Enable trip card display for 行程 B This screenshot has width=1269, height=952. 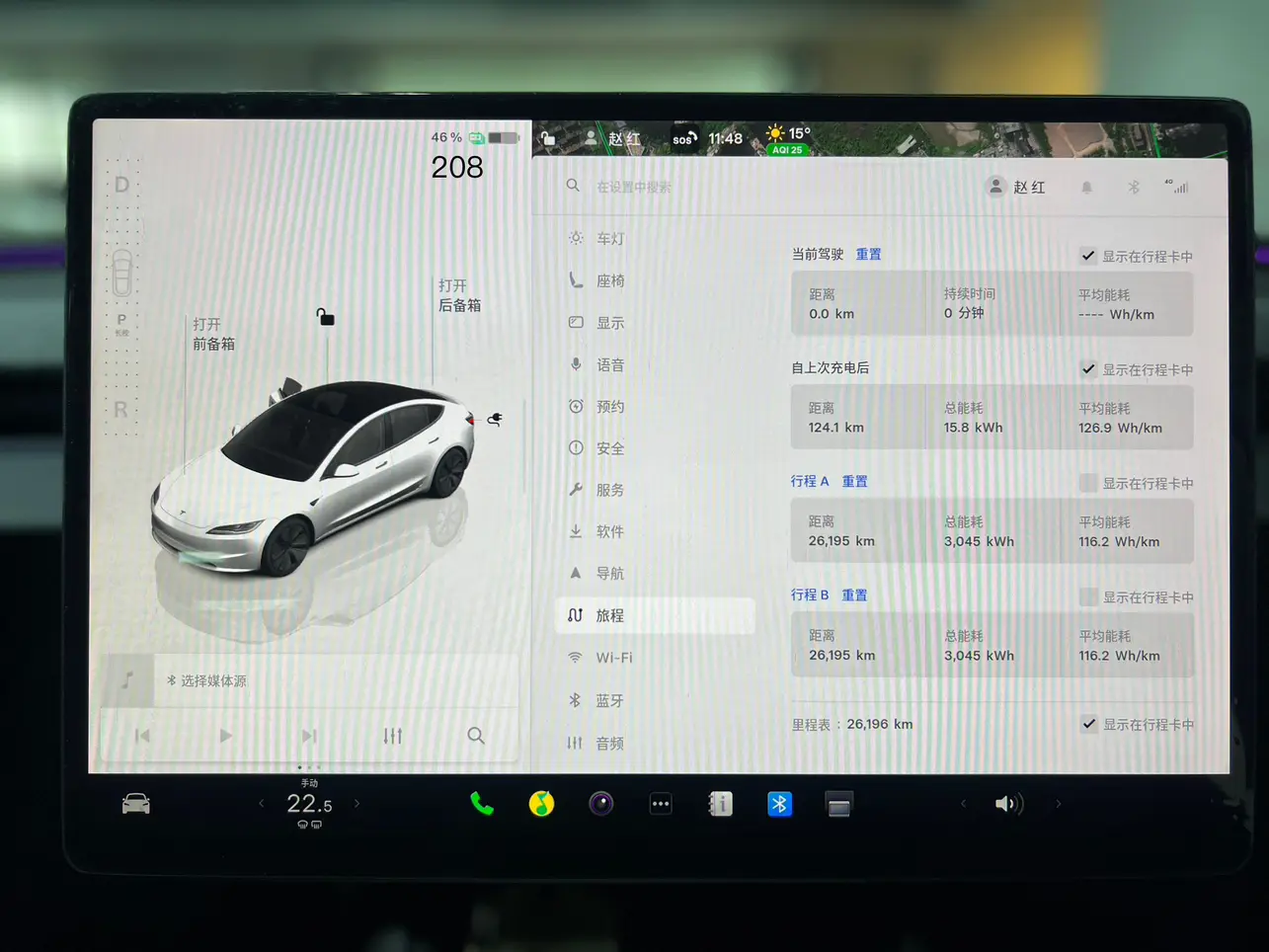[1088, 596]
